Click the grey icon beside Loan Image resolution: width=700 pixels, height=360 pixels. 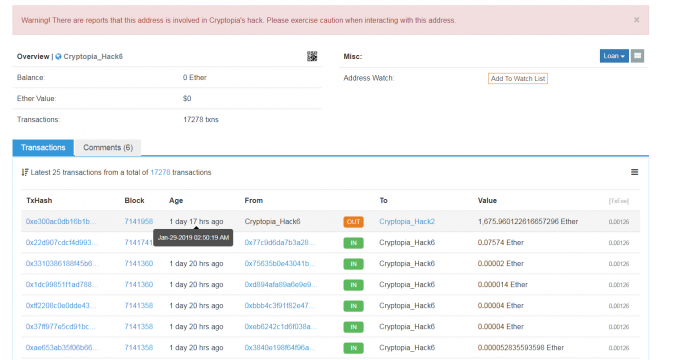637,56
